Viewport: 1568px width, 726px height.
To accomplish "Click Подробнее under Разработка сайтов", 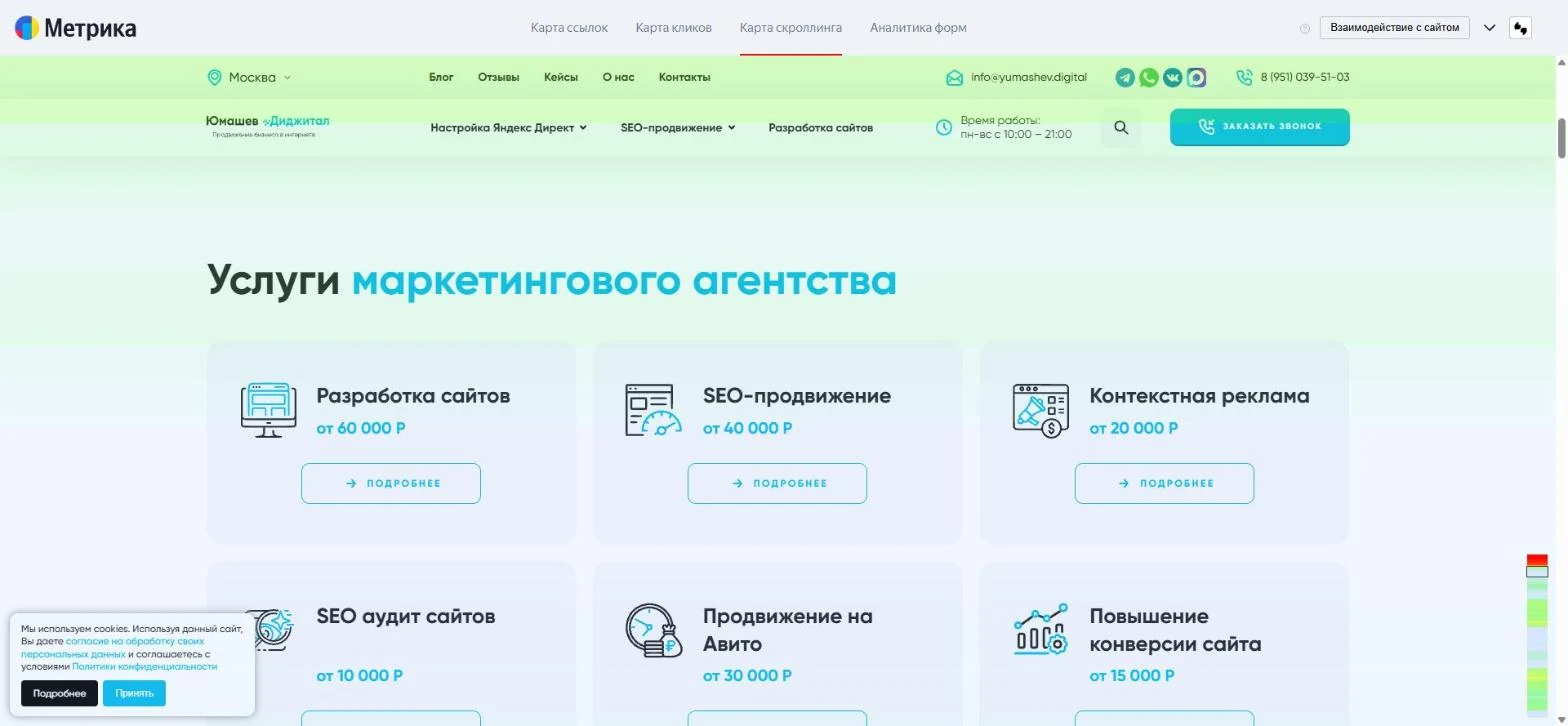I will pyautogui.click(x=391, y=483).
